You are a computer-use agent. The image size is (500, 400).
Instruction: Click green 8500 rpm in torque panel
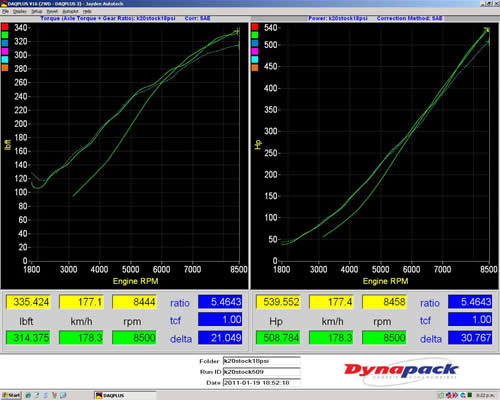[x=134, y=338]
